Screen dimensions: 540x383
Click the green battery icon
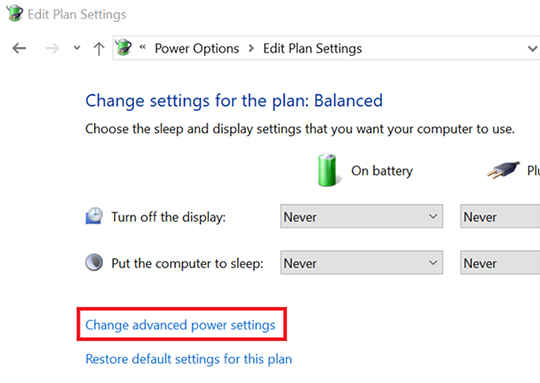point(327,170)
